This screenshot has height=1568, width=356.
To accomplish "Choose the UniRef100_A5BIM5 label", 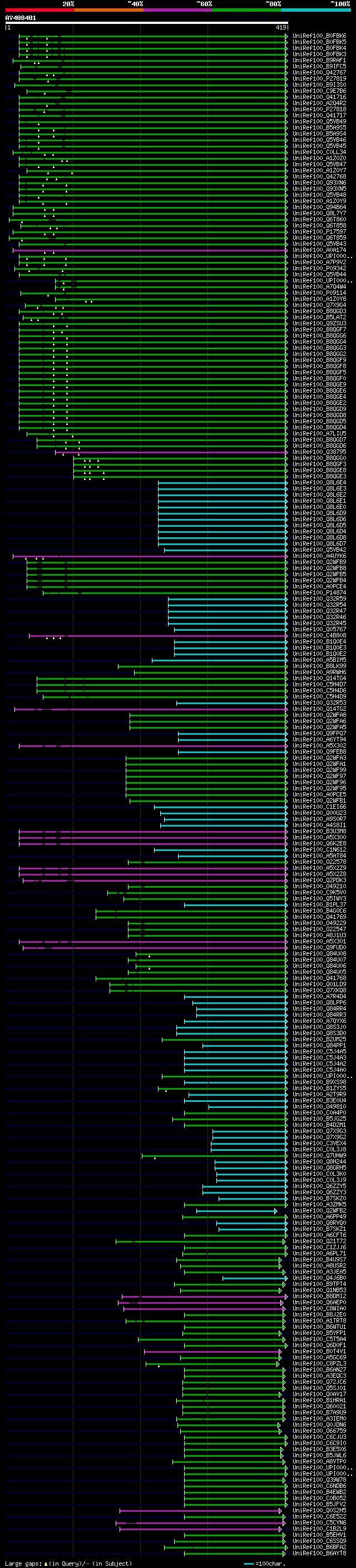I will 319,660.
